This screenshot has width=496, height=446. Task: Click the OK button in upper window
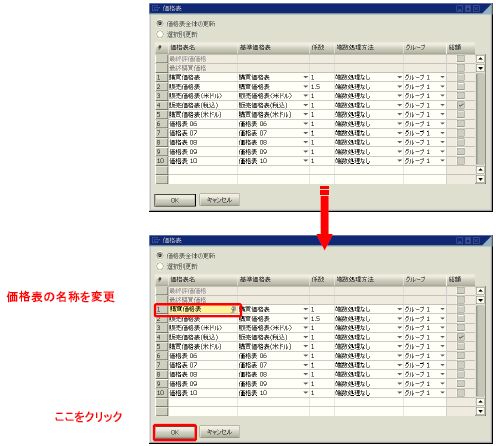click(x=175, y=200)
